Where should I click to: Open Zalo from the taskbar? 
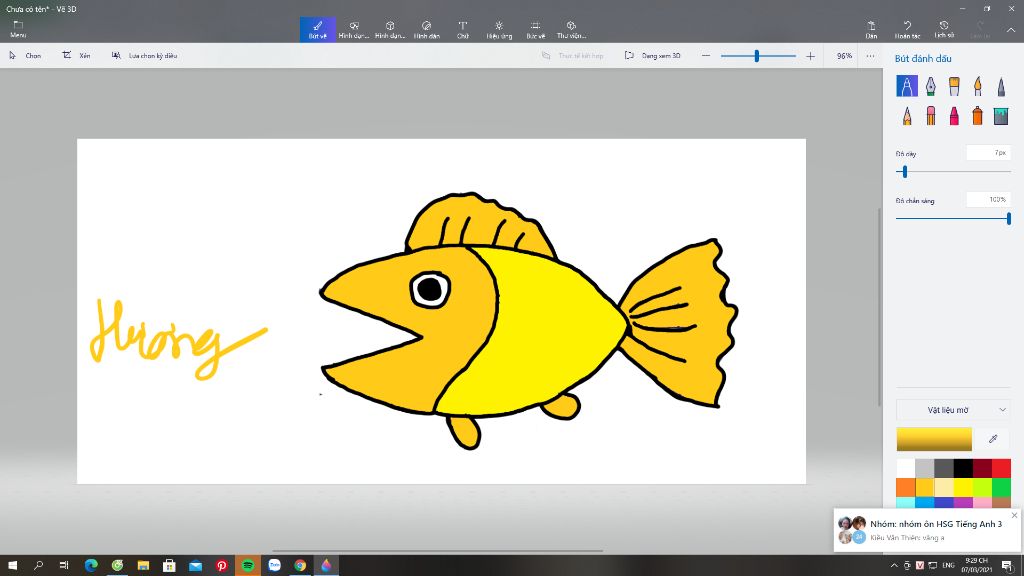(x=274, y=566)
